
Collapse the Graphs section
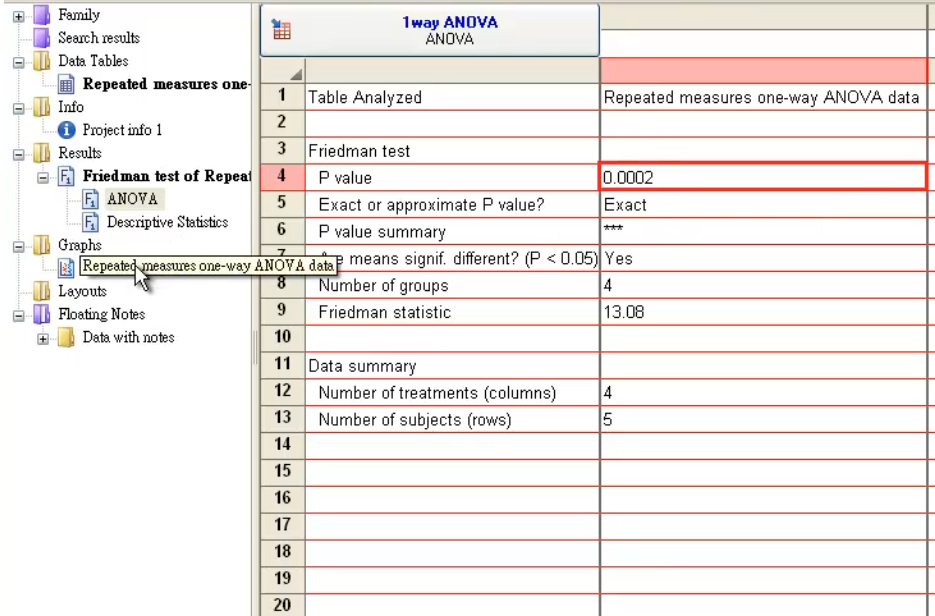(x=18, y=246)
